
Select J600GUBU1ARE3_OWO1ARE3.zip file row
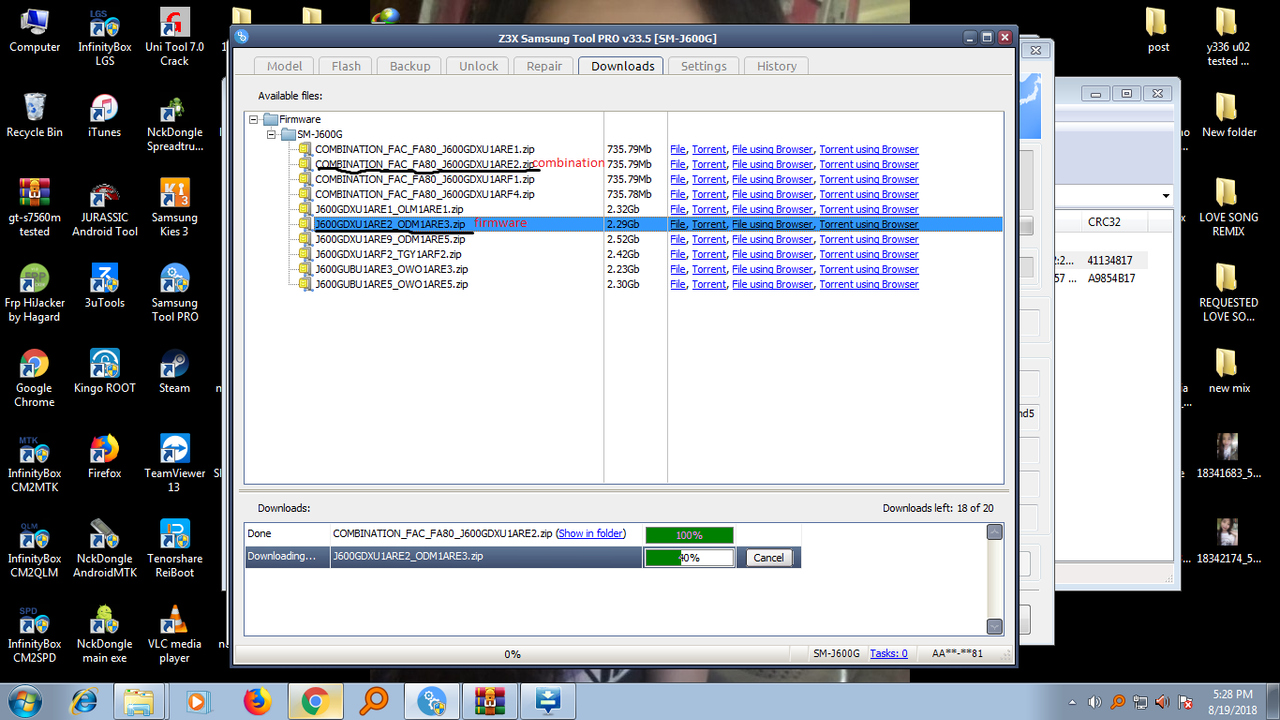click(391, 270)
